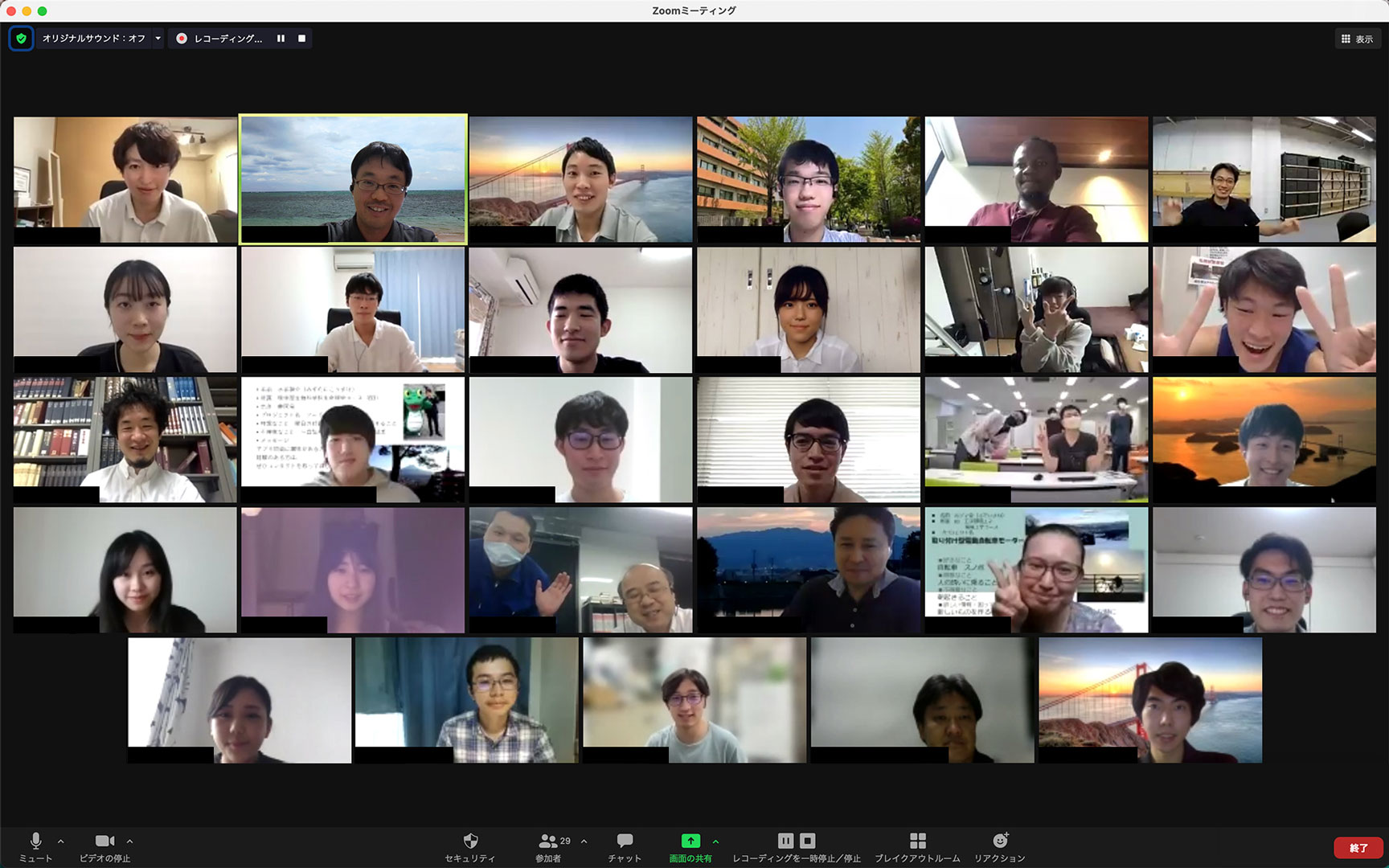Expand audio options chevron beside ミュート
This screenshot has height=868, width=1389.
61,841
